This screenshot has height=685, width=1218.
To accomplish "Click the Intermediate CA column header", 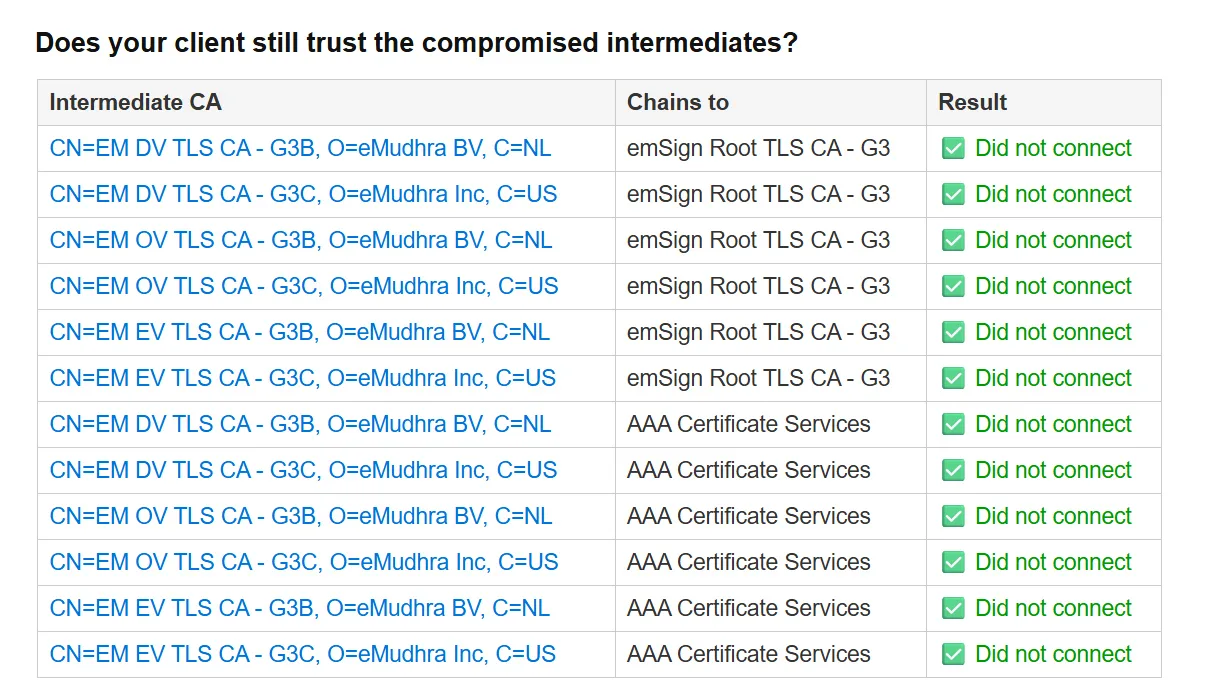I will (x=326, y=102).
